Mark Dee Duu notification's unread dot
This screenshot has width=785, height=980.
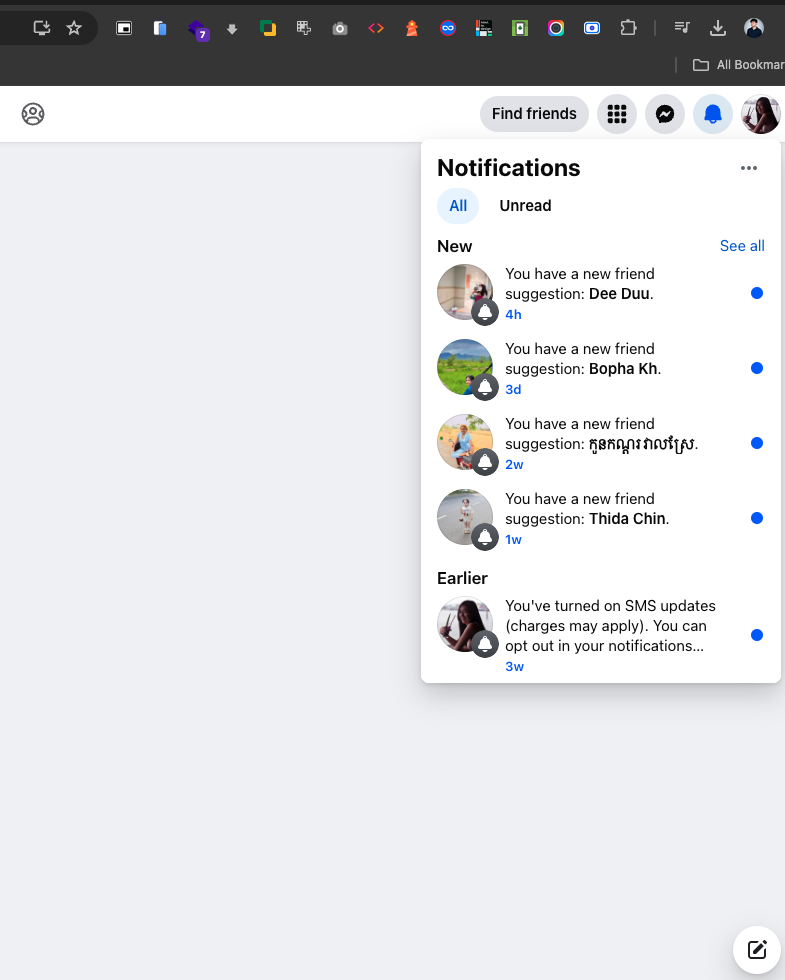[757, 293]
